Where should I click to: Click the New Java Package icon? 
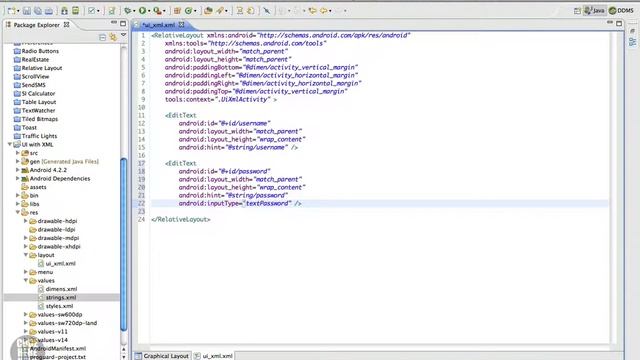pyautogui.click(x=177, y=11)
